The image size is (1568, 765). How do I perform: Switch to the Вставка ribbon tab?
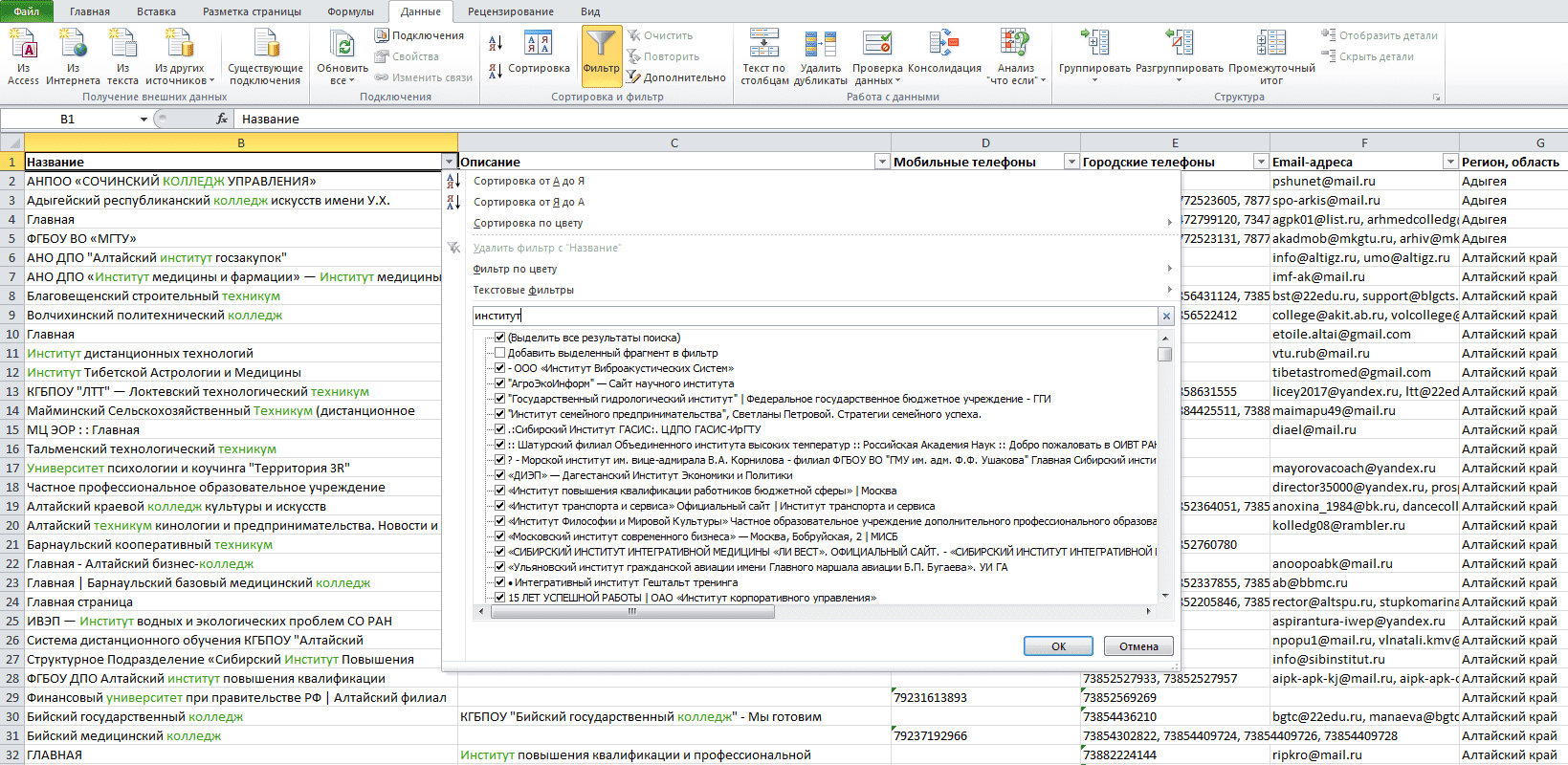[x=156, y=11]
